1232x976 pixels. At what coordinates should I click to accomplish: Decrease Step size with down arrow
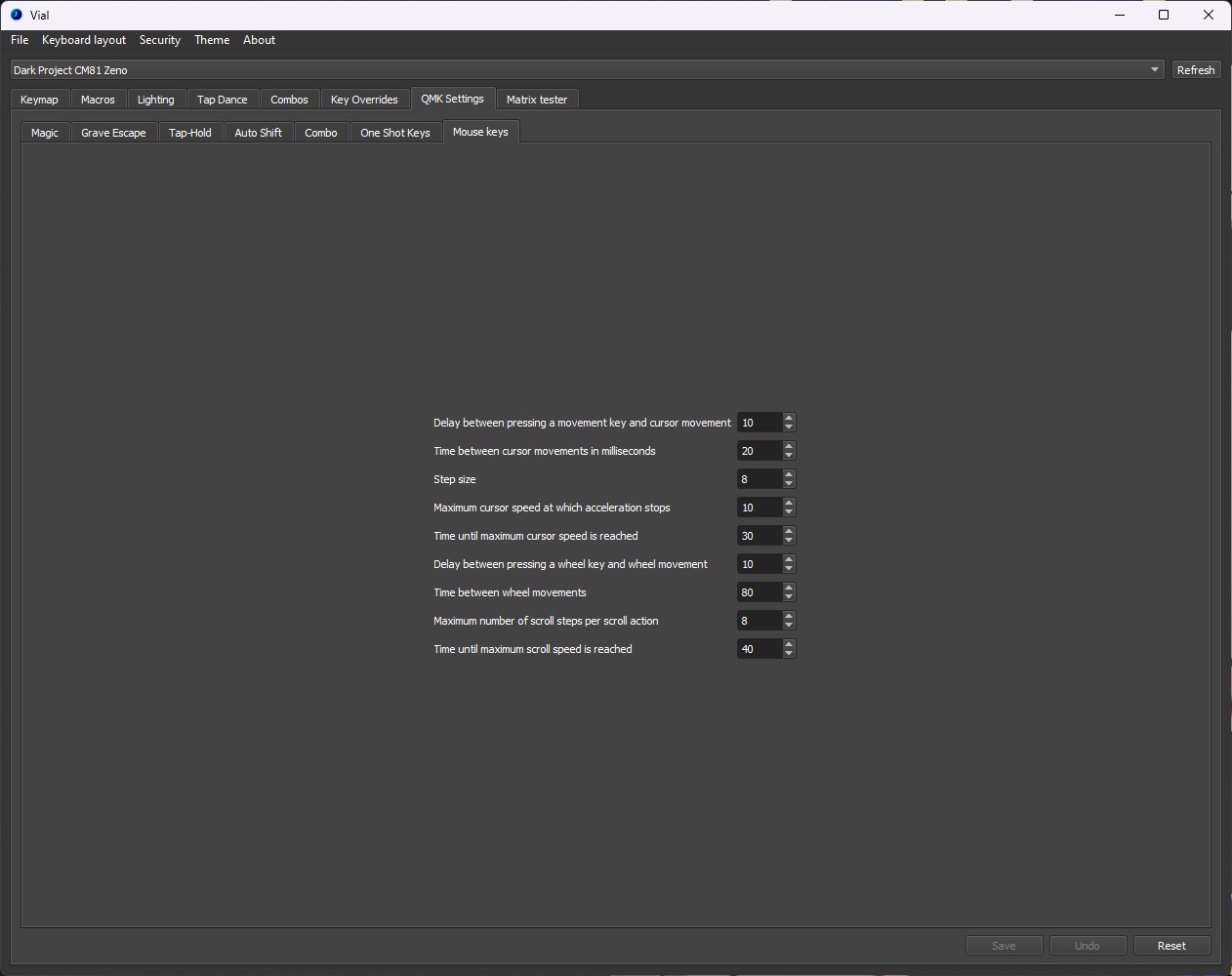(x=789, y=484)
